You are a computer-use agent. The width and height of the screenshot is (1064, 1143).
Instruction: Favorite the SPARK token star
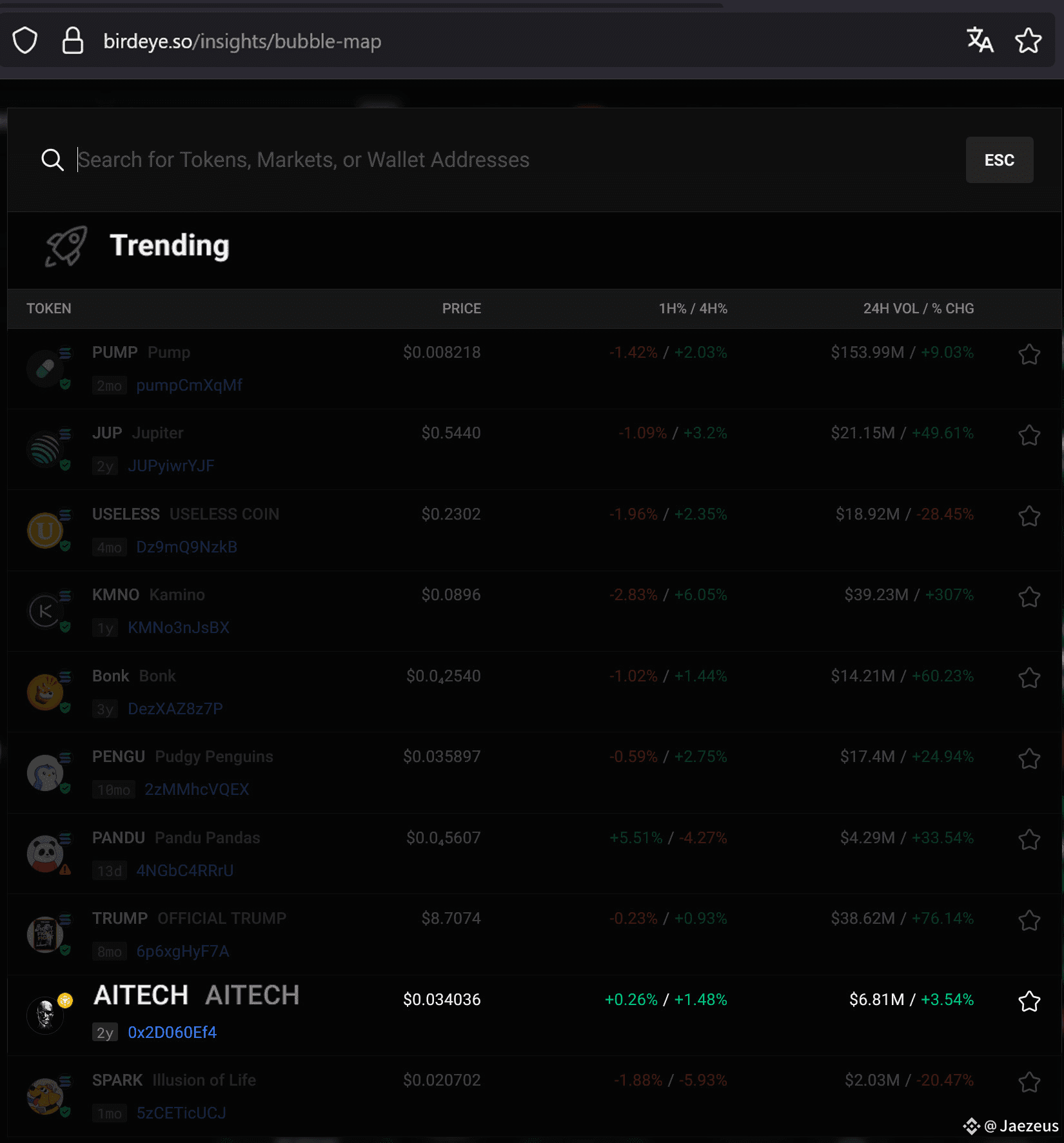pos(1029,1082)
